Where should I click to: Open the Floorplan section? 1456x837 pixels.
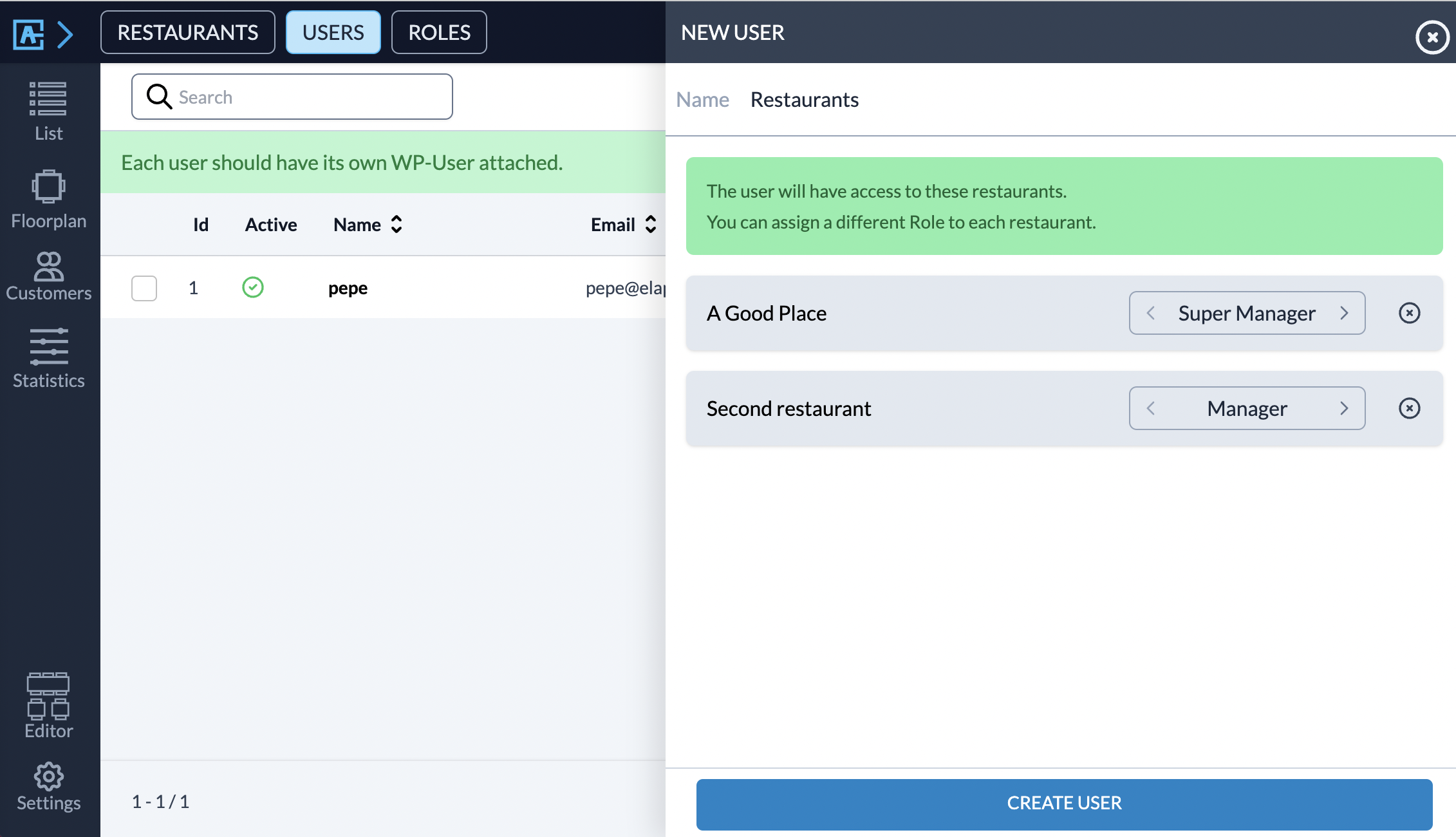[48, 200]
